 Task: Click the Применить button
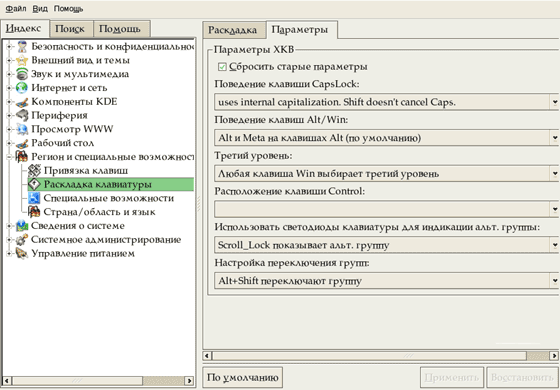[x=452, y=377]
